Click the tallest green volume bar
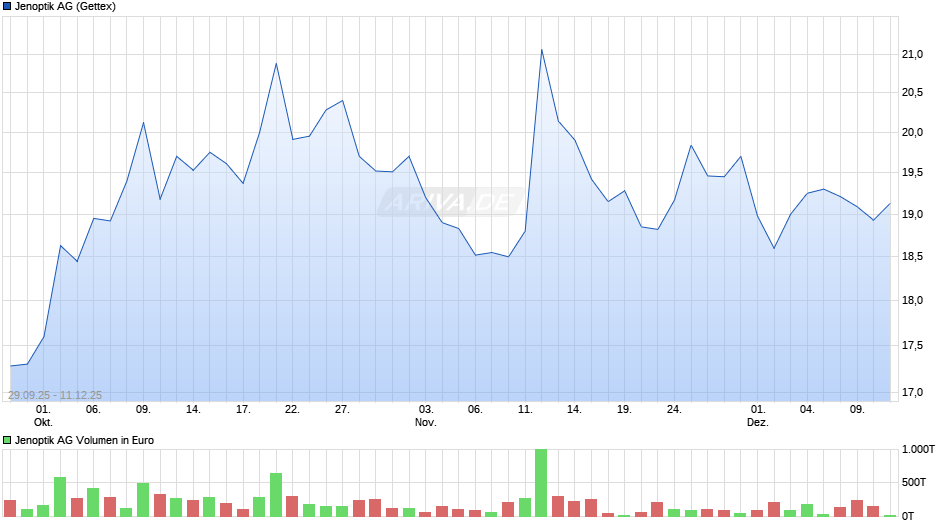The height and width of the screenshot is (526, 940). pyautogui.click(x=541, y=483)
